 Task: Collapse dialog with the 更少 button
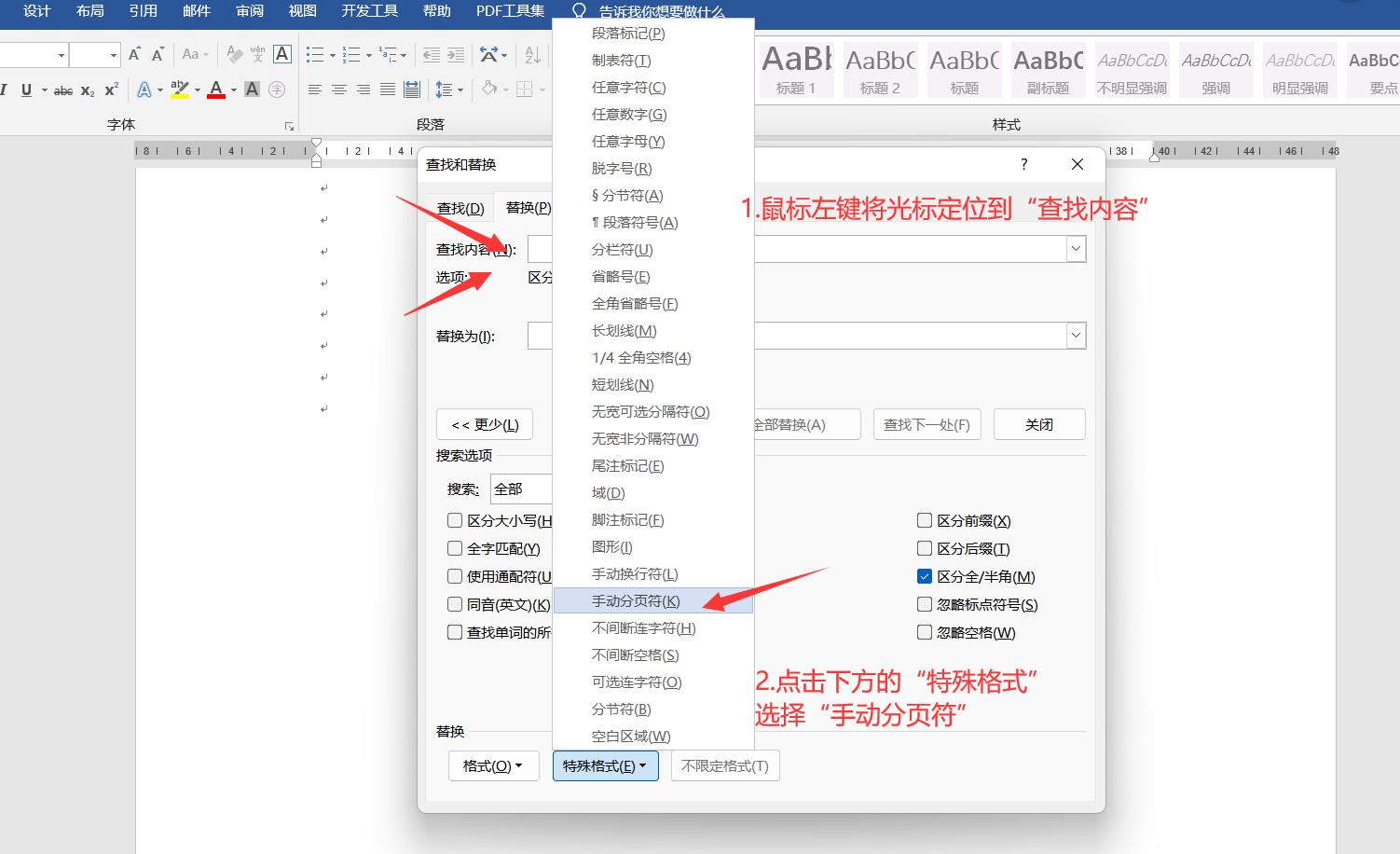(x=484, y=424)
